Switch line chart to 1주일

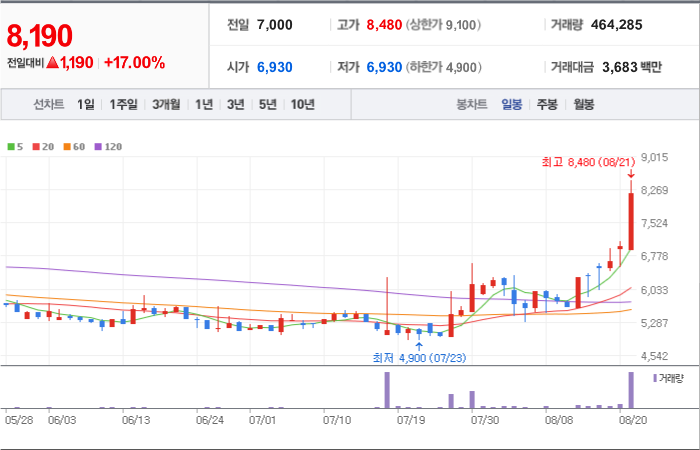[124, 104]
